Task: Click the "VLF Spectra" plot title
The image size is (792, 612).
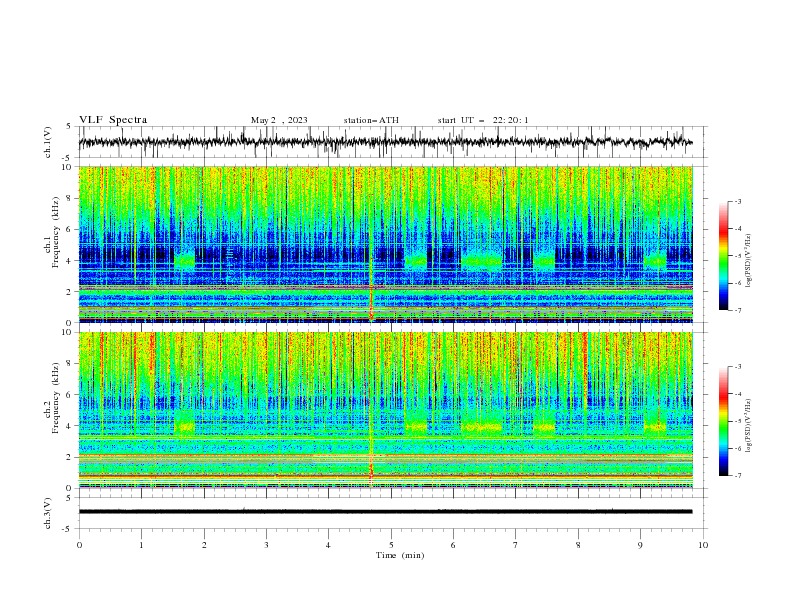Action: 113,120
